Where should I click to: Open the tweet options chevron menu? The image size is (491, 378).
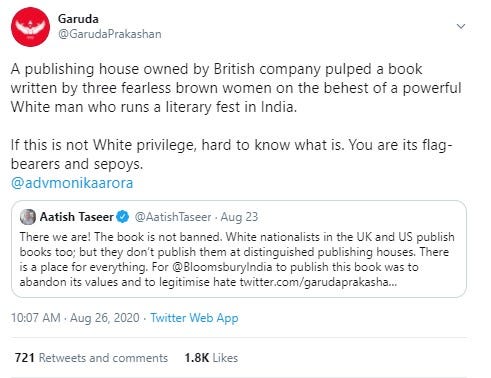(x=461, y=26)
